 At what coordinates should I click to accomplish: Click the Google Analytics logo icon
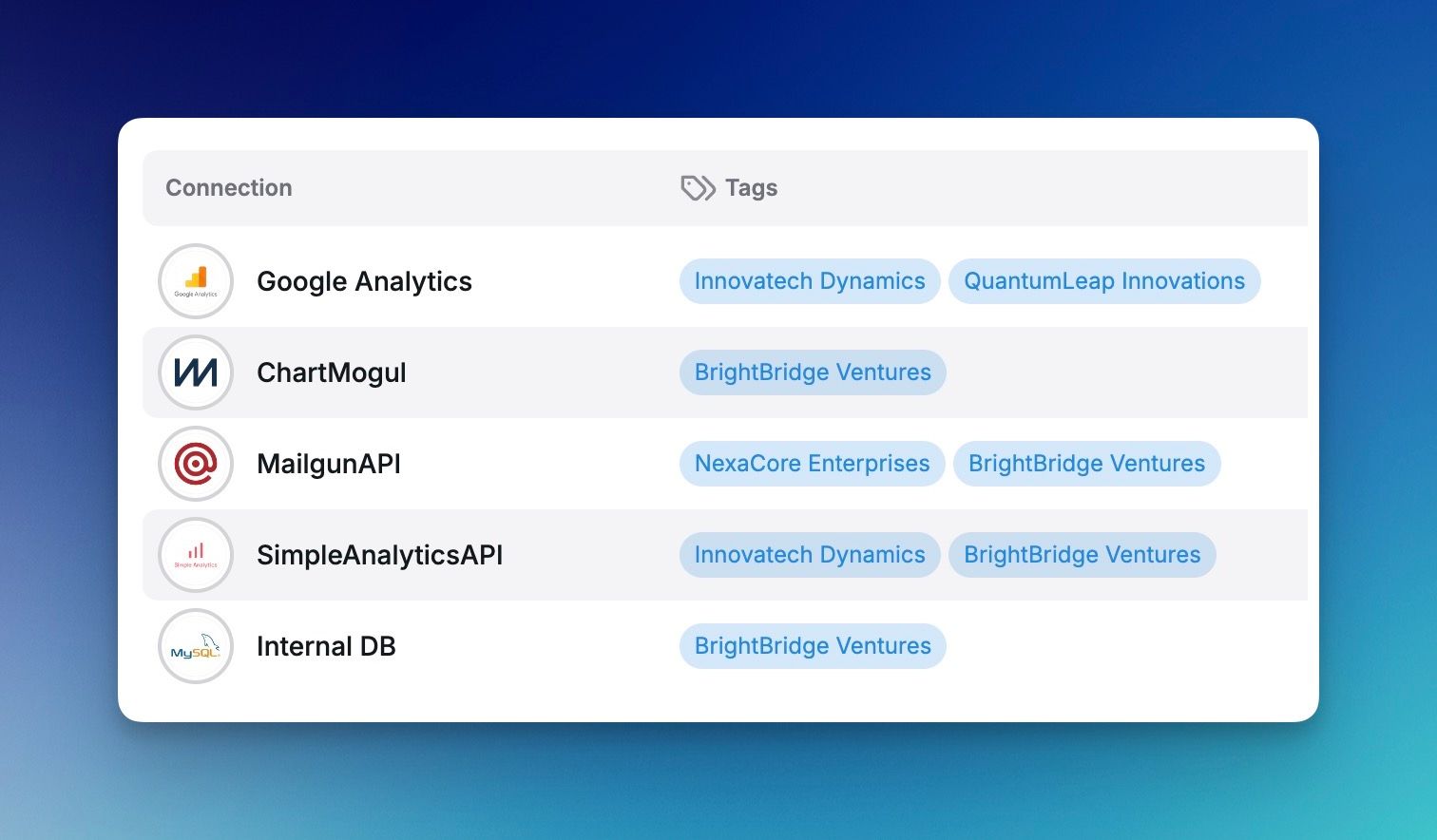click(196, 281)
